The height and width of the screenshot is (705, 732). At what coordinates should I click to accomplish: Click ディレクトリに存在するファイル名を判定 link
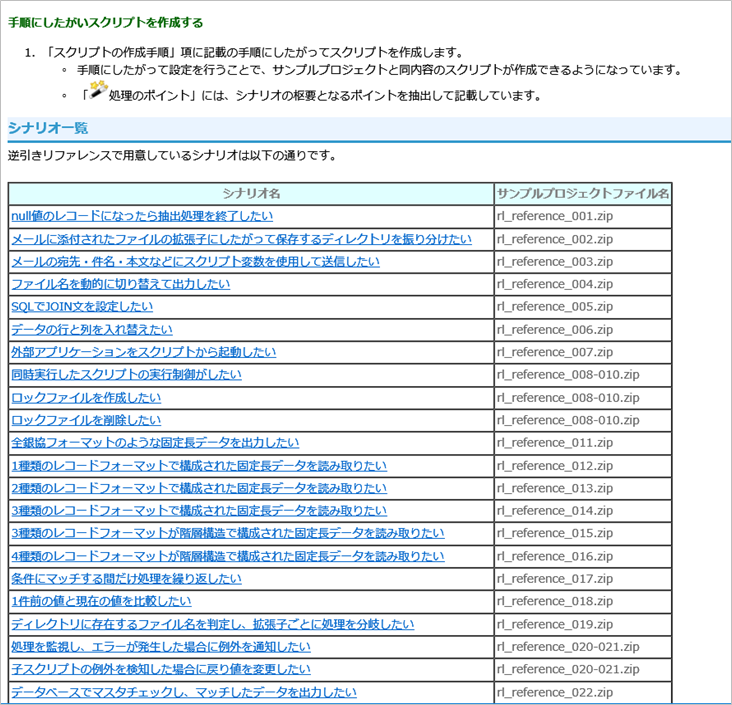pyautogui.click(x=212, y=624)
